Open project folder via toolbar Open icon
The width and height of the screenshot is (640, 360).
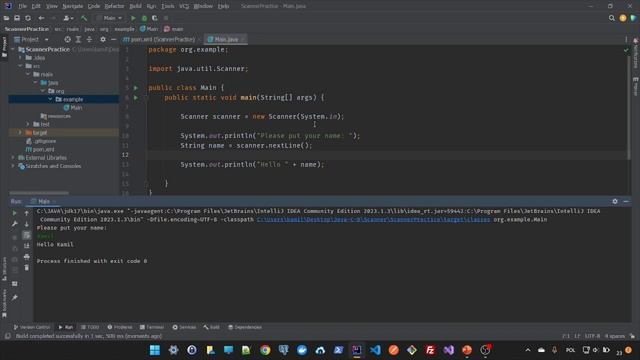pos(7,18)
